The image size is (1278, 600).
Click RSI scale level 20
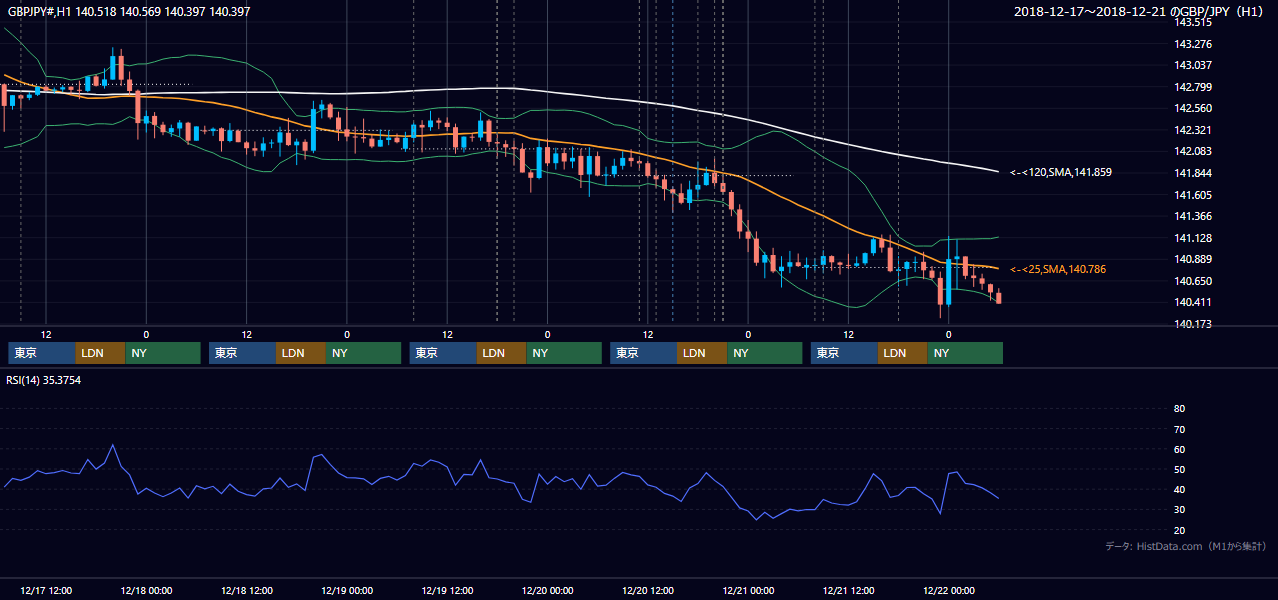1179,530
